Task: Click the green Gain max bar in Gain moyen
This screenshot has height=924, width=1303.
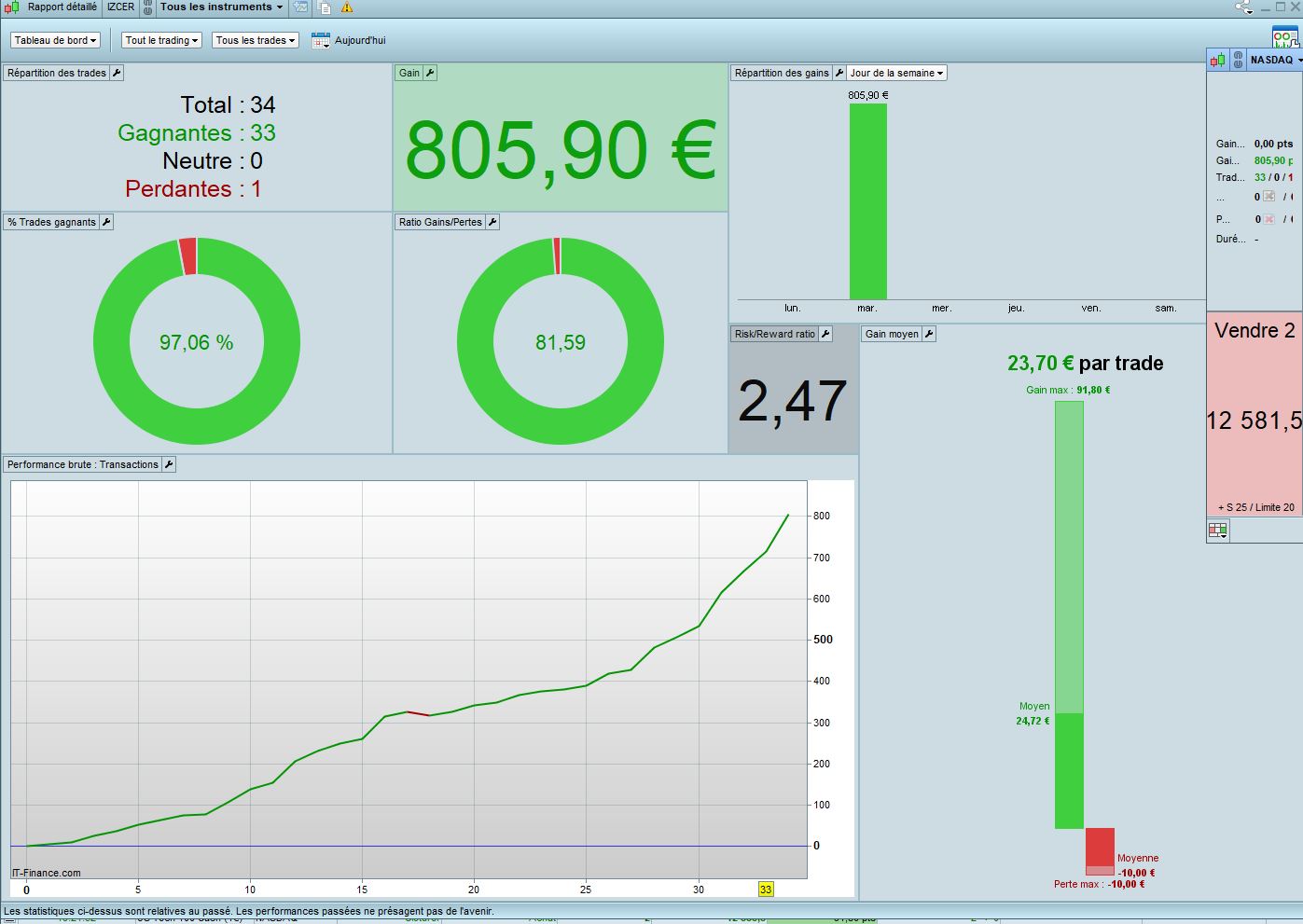Action: pos(1069,614)
